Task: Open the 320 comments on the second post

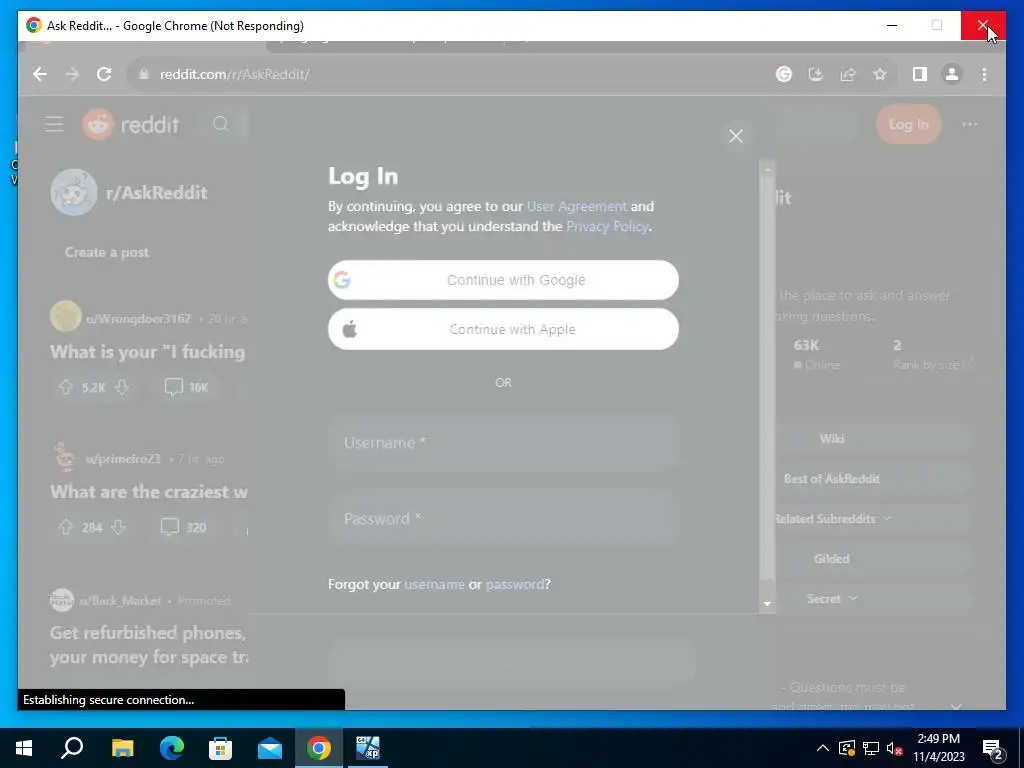Action: pos(184,527)
